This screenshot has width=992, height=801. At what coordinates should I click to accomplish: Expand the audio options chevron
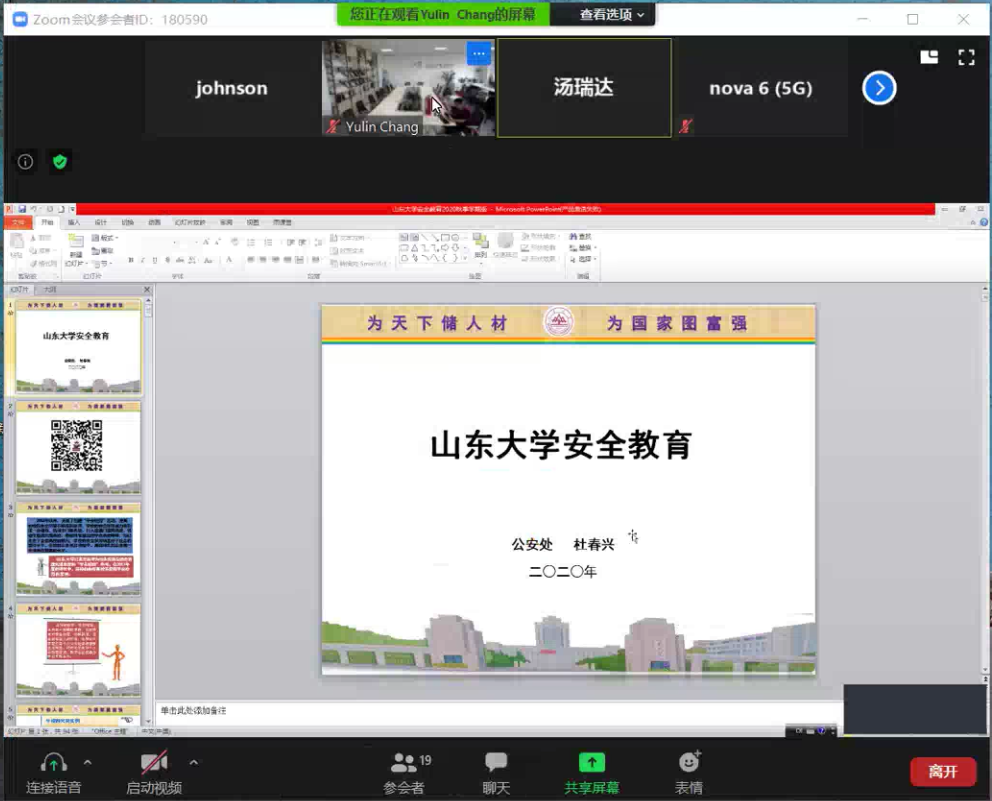[88, 762]
